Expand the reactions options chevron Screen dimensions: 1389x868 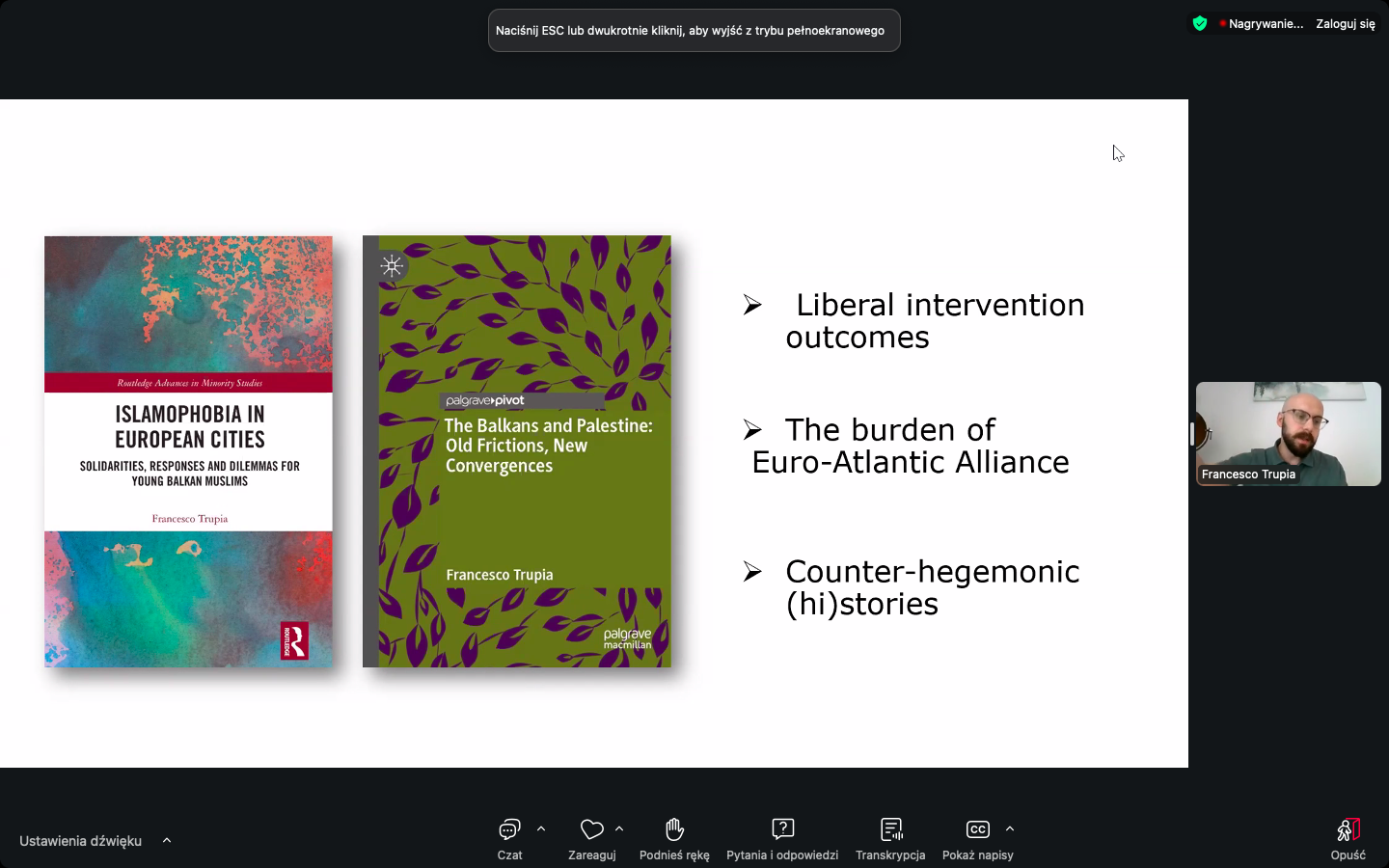[619, 828]
